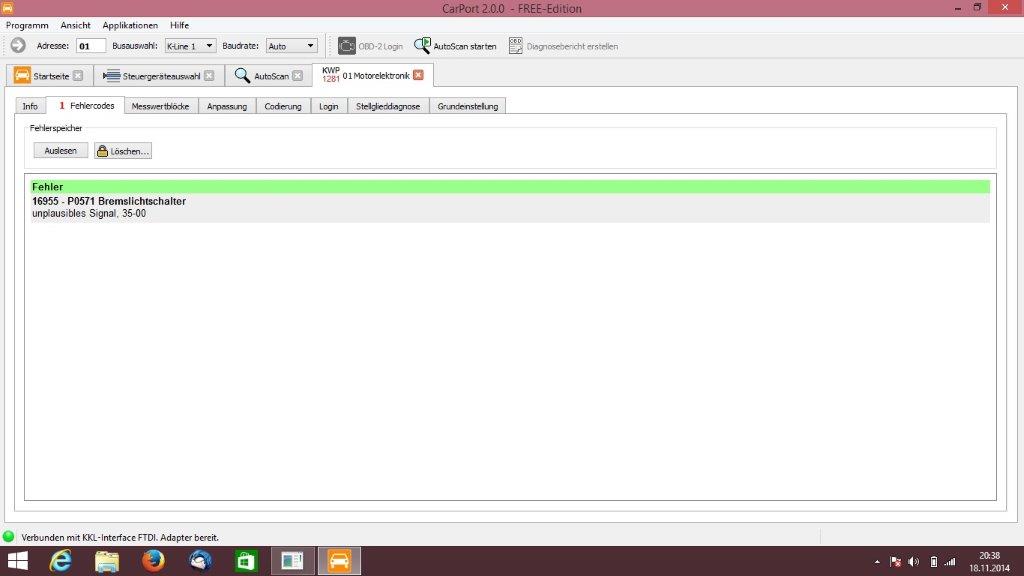Click the locked Löschen... button
This screenshot has width=1024, height=576.
(x=123, y=151)
